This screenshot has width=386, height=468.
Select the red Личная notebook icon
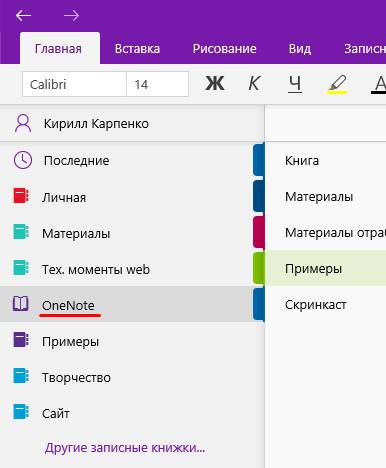[x=21, y=196]
